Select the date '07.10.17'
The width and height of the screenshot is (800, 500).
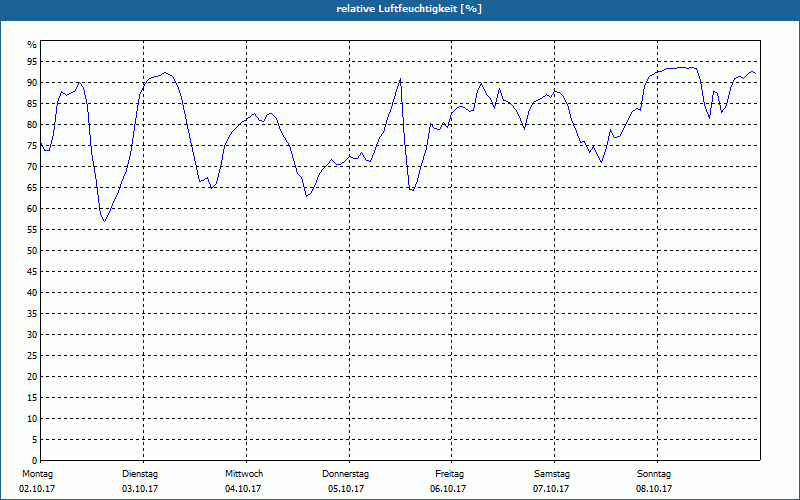(x=551, y=489)
